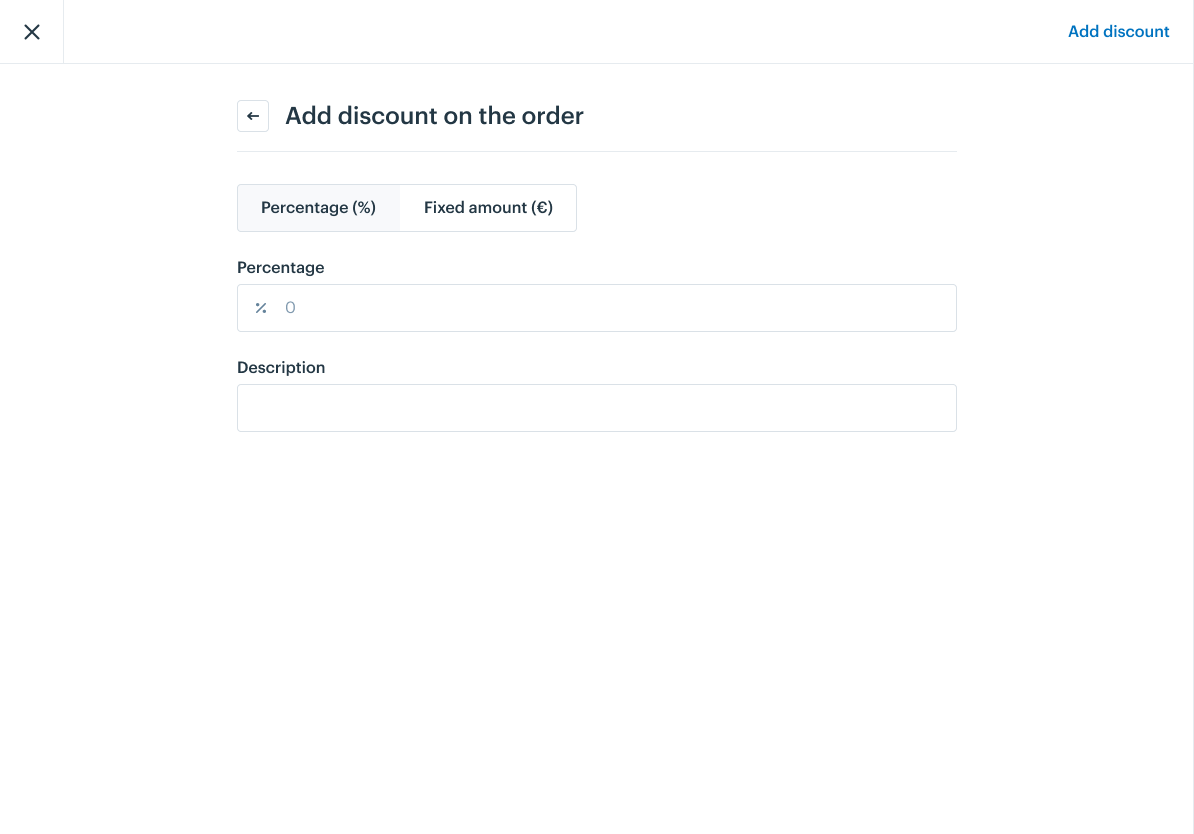Screen dimensions: 1194x834
Task: Select the percent-prefixed discount value box
Action: pos(596,308)
